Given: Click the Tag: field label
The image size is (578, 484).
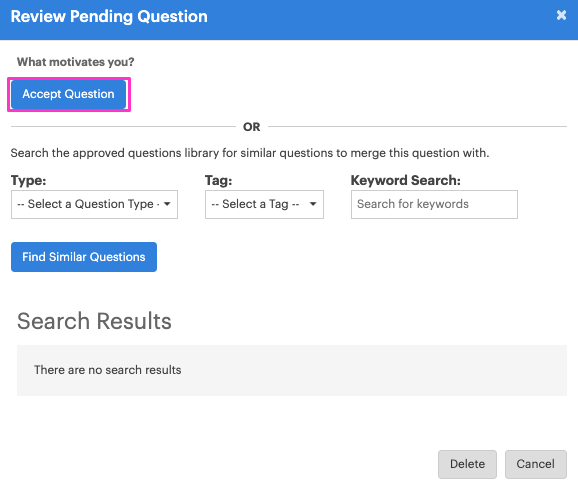Looking at the screenshot, I should point(219,180).
